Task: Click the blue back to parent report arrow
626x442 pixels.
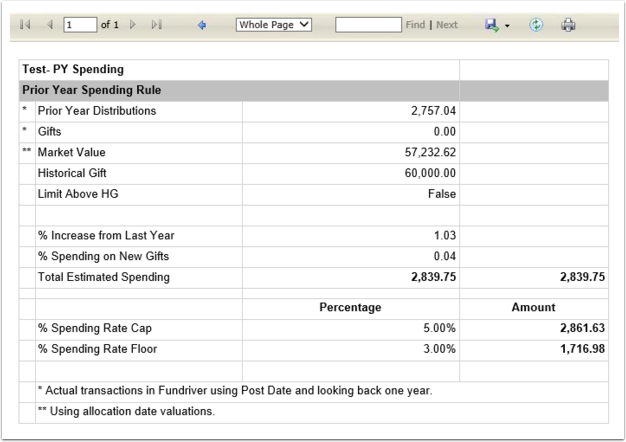Action: [202, 25]
